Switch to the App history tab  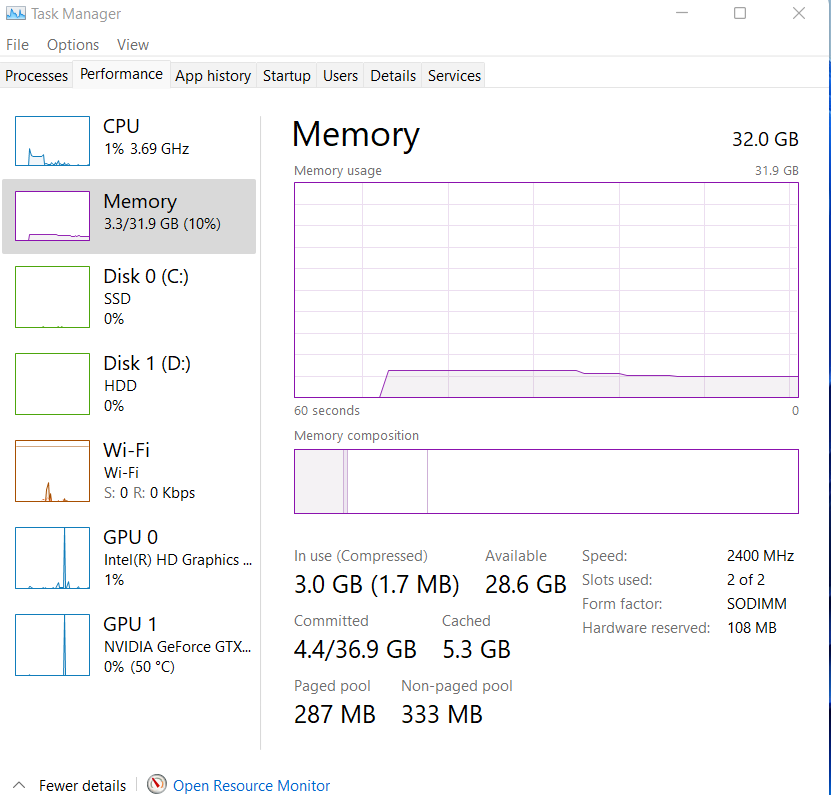tap(213, 76)
